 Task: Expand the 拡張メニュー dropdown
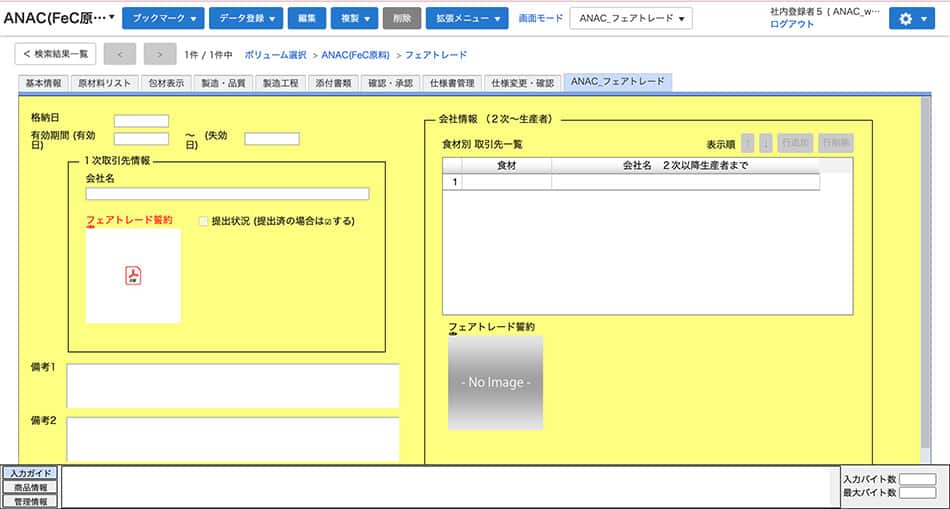tap(467, 19)
